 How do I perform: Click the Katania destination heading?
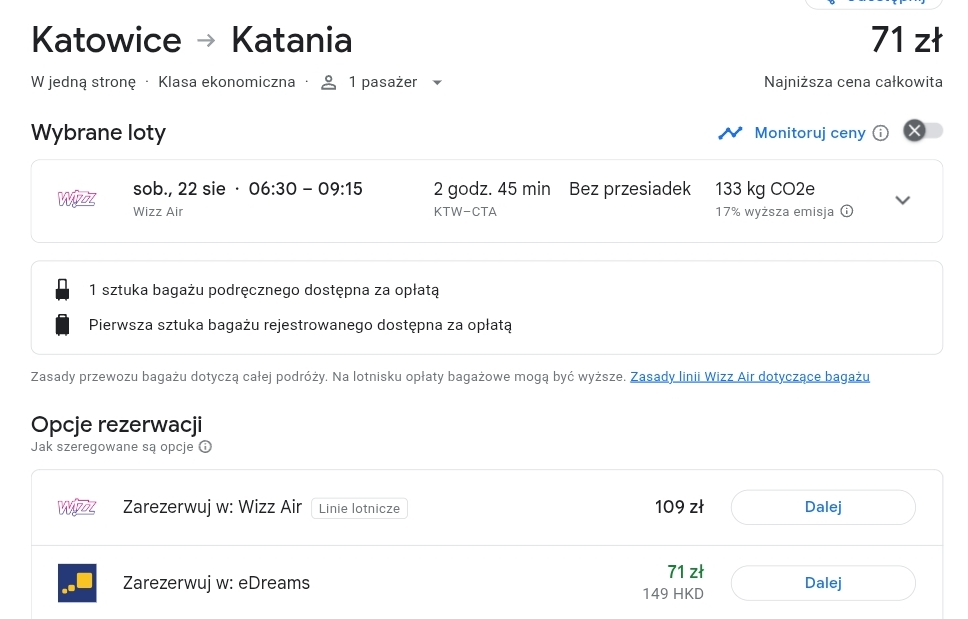[x=291, y=40]
